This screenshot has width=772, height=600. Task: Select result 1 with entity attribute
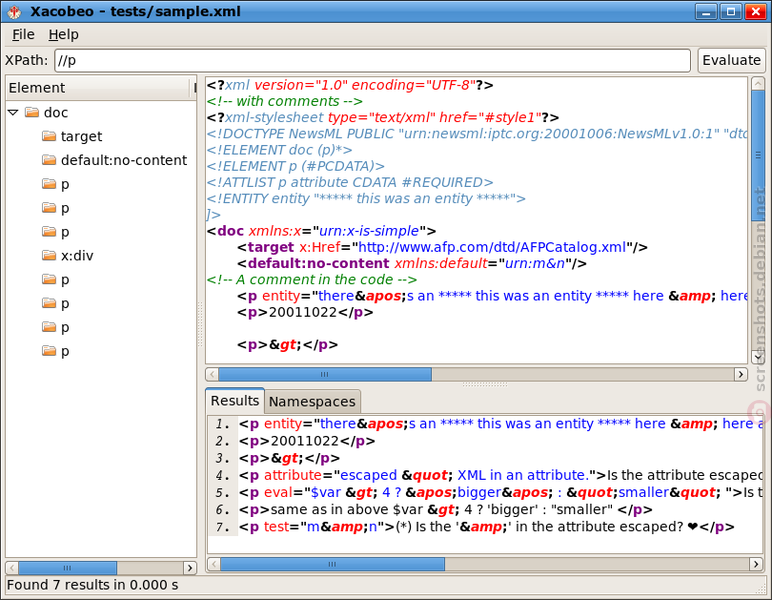click(x=500, y=424)
